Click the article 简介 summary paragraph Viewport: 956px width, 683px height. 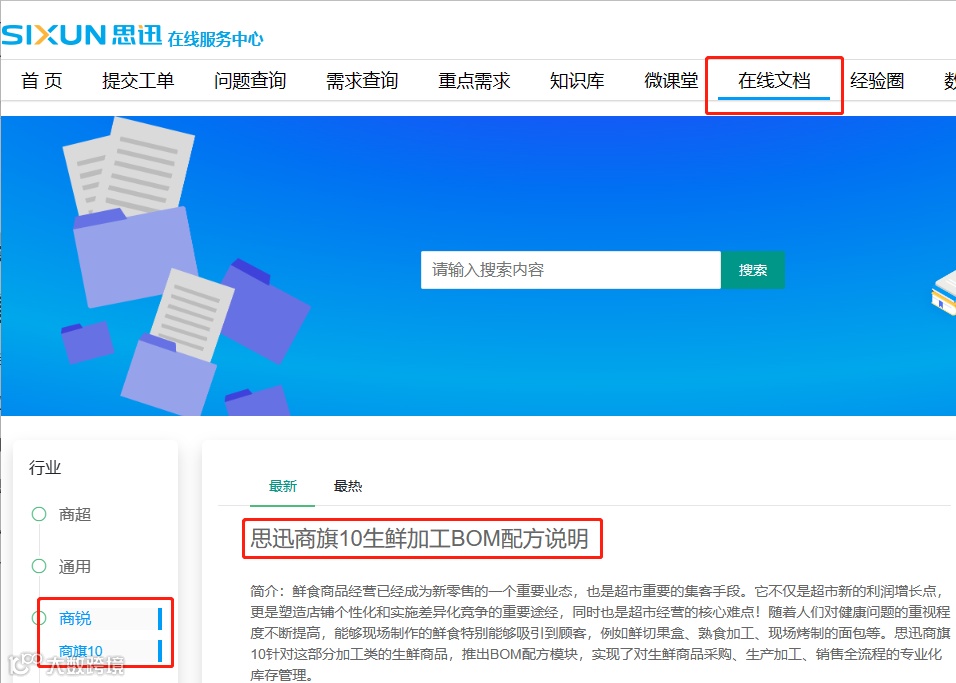[x=601, y=632]
